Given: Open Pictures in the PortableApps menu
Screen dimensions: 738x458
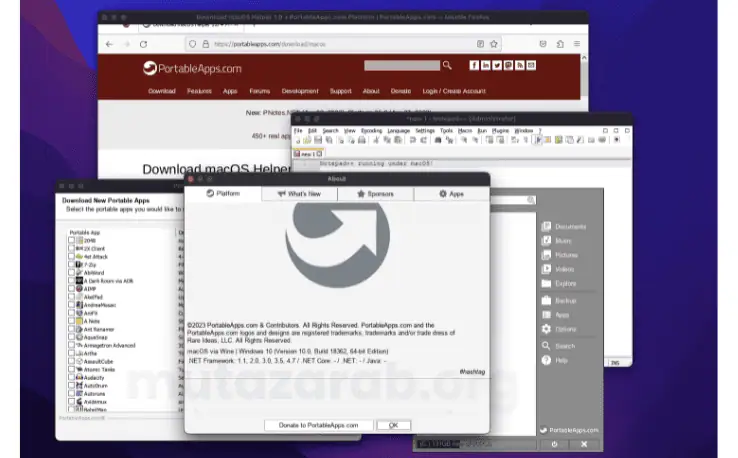Looking at the screenshot, I should pos(560,255).
